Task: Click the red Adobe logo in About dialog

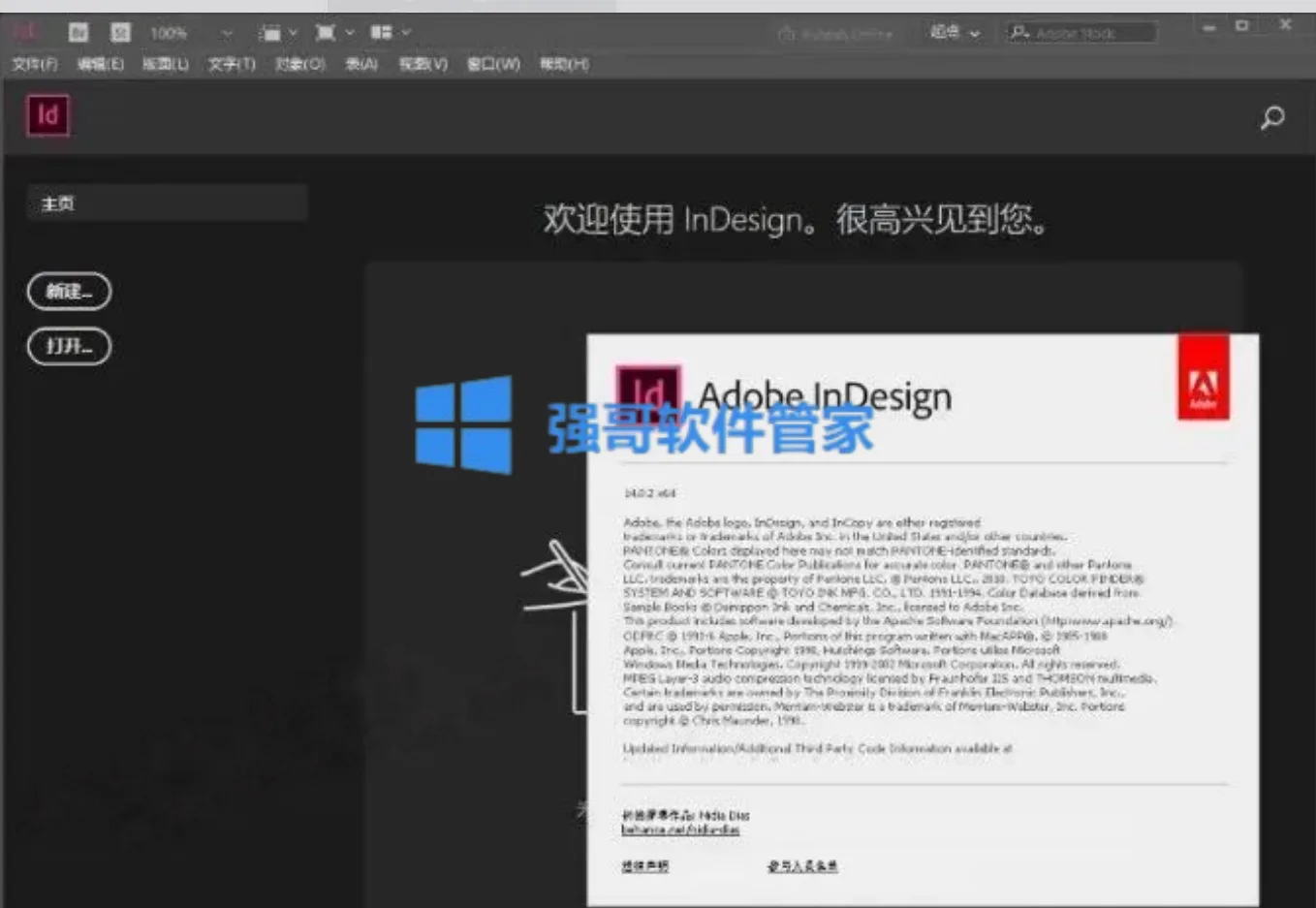Action: click(x=1203, y=377)
